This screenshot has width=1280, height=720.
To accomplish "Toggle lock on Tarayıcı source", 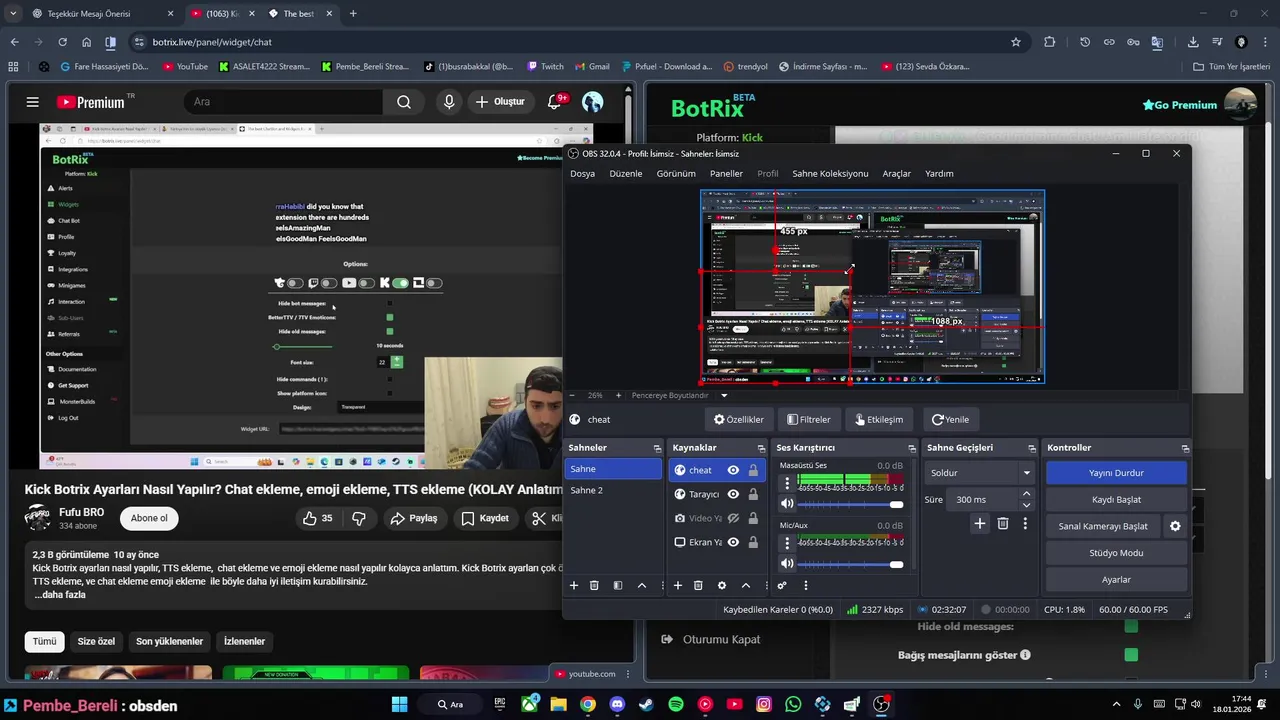I will tap(752, 494).
